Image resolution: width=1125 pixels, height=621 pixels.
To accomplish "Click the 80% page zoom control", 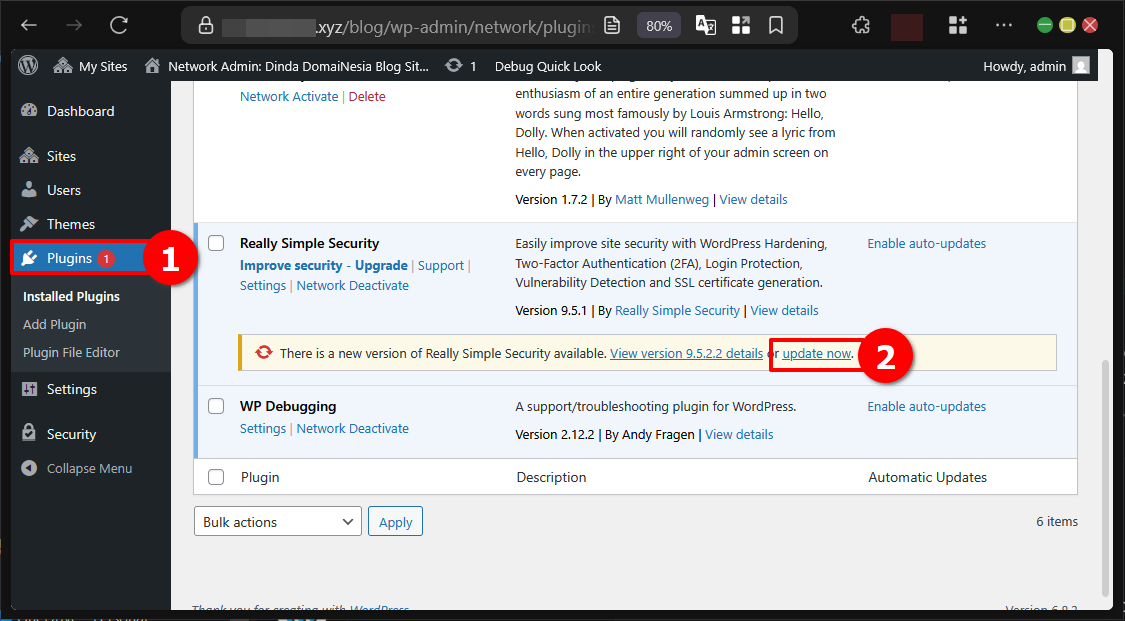I will point(658,24).
